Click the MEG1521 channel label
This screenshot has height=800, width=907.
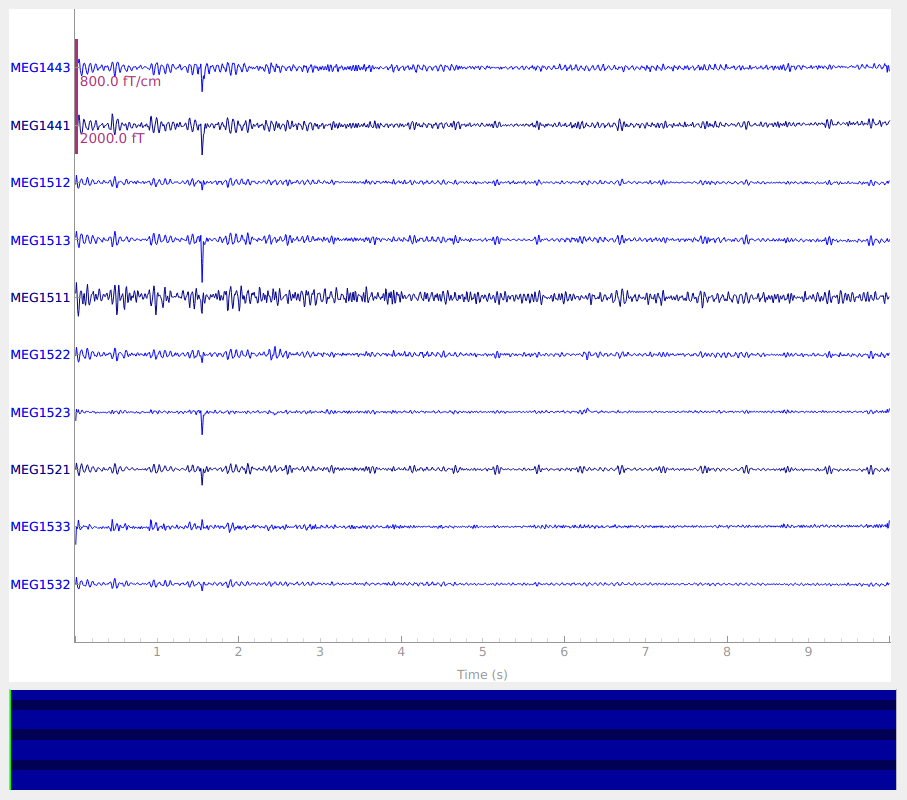tap(40, 470)
